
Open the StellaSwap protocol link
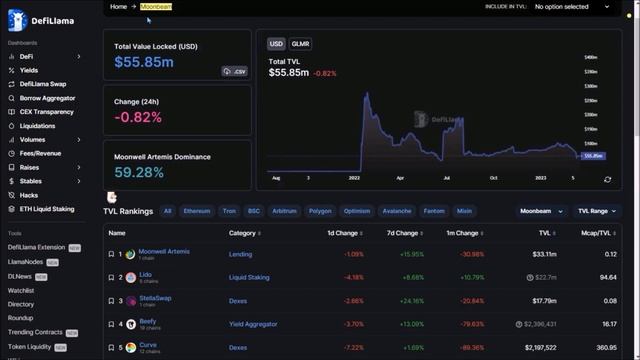[155, 298]
